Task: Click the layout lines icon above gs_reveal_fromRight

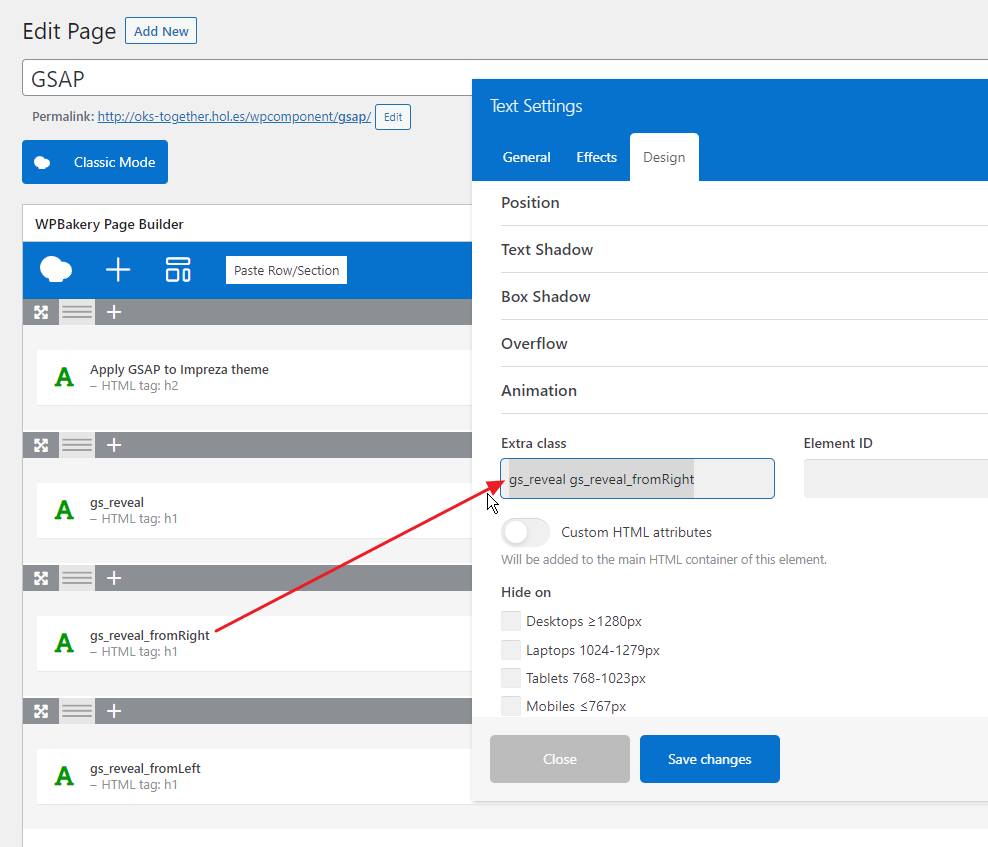Action: click(x=77, y=578)
